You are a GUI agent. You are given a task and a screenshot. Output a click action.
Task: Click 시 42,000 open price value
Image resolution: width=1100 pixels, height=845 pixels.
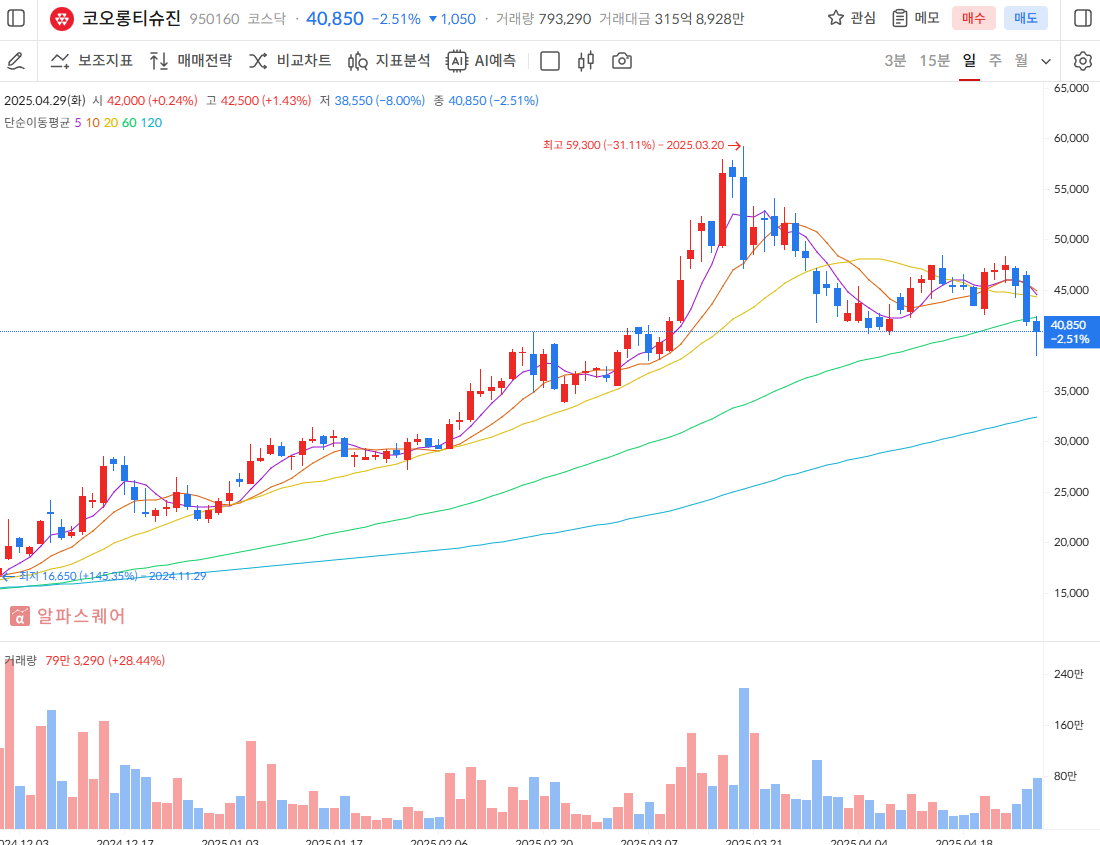tap(145, 101)
